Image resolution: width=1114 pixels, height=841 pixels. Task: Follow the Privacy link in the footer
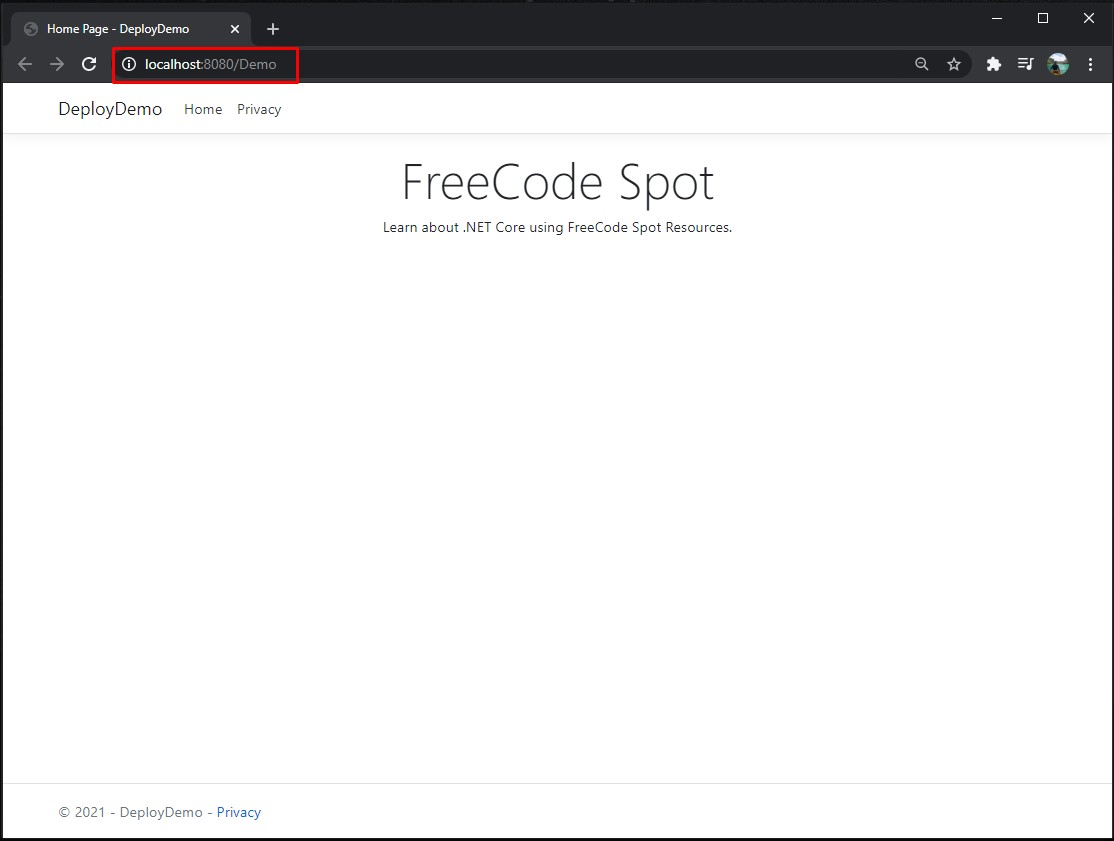coord(238,812)
